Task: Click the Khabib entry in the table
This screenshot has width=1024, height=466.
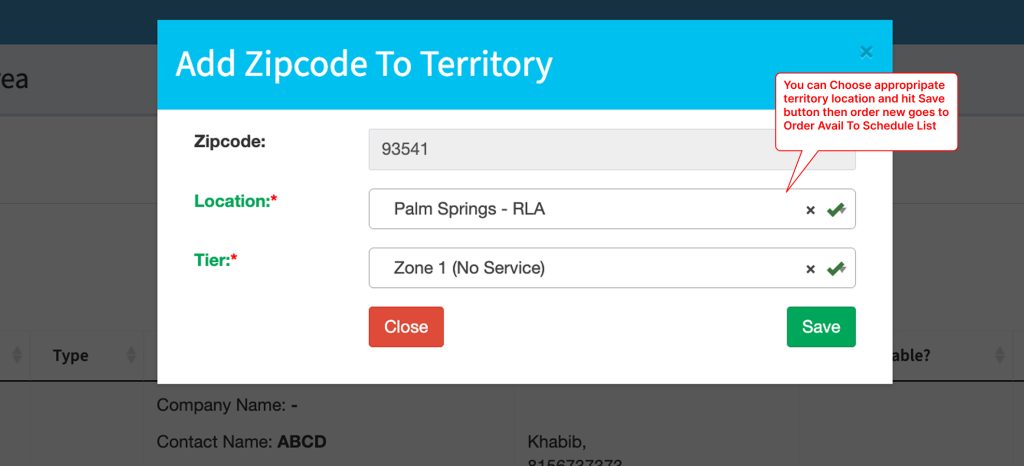Action: (x=555, y=442)
